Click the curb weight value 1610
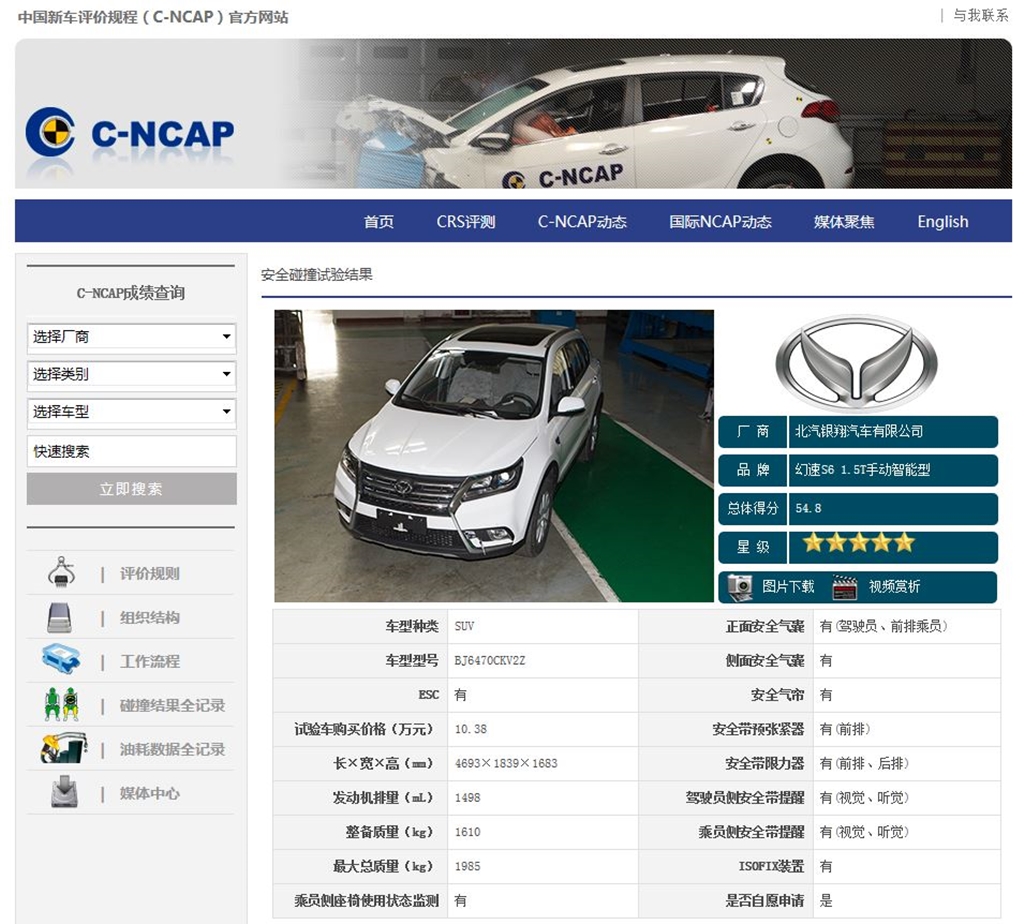This screenshot has width=1024, height=924. pos(468,831)
